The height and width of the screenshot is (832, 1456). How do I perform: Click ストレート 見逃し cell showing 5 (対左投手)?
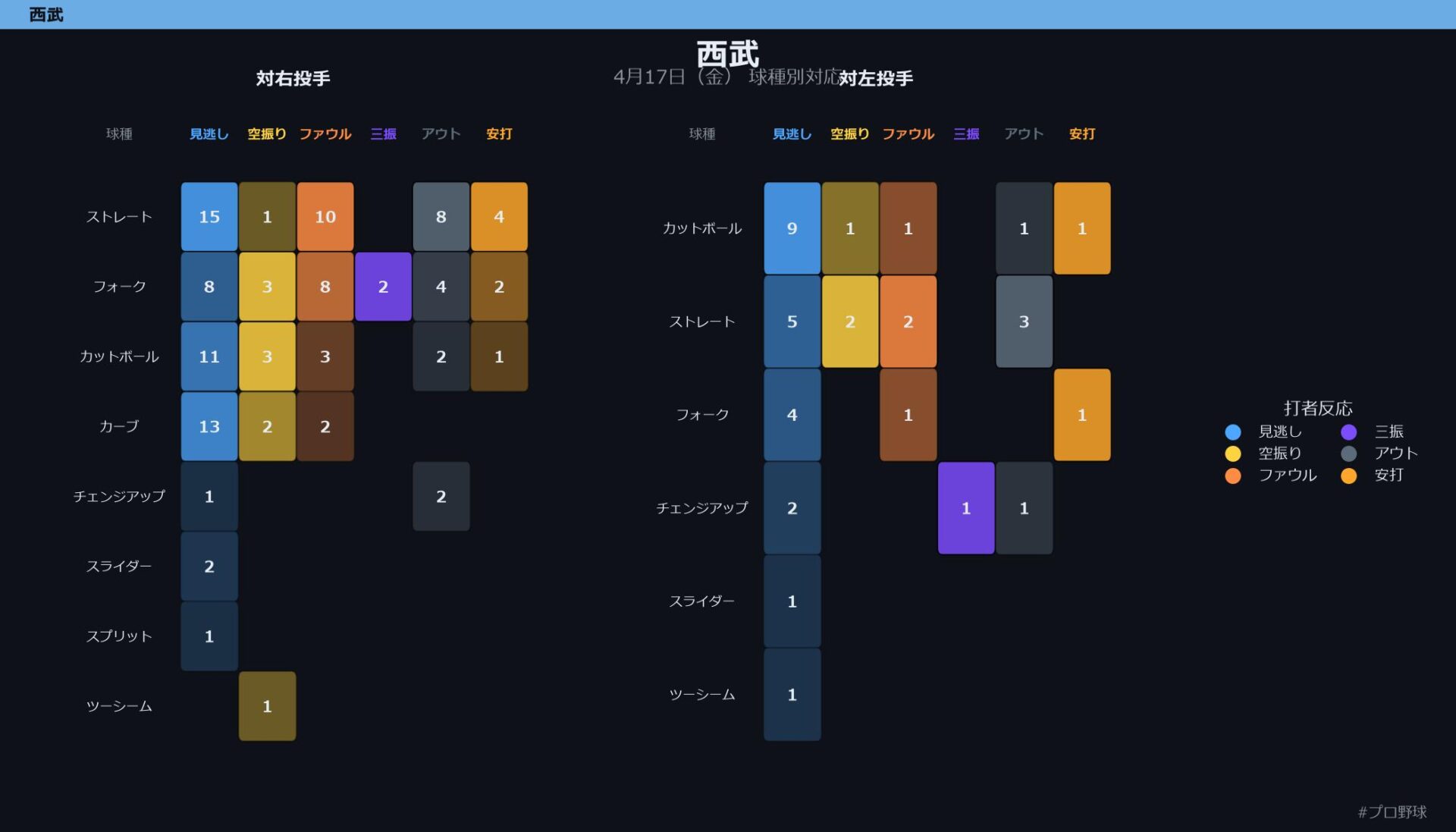(x=792, y=322)
